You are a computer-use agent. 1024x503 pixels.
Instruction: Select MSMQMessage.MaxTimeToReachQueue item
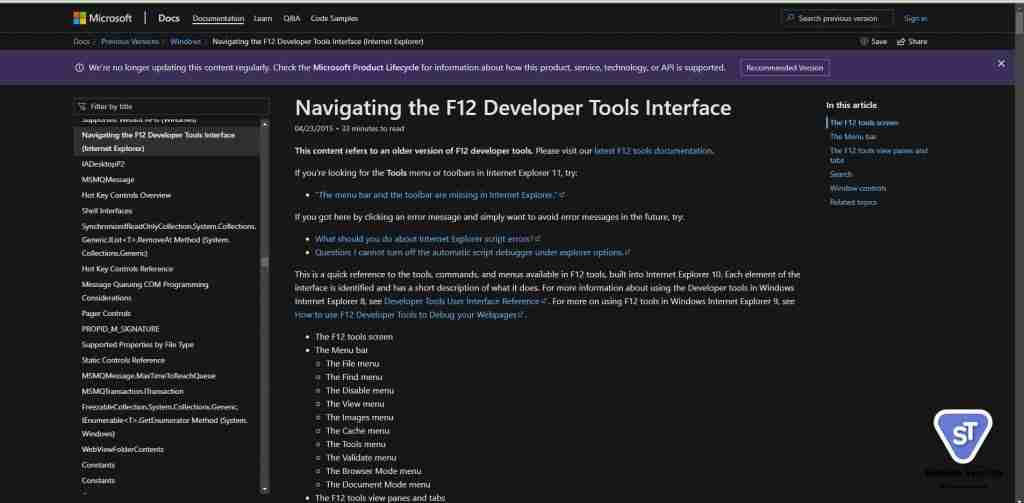(148, 376)
